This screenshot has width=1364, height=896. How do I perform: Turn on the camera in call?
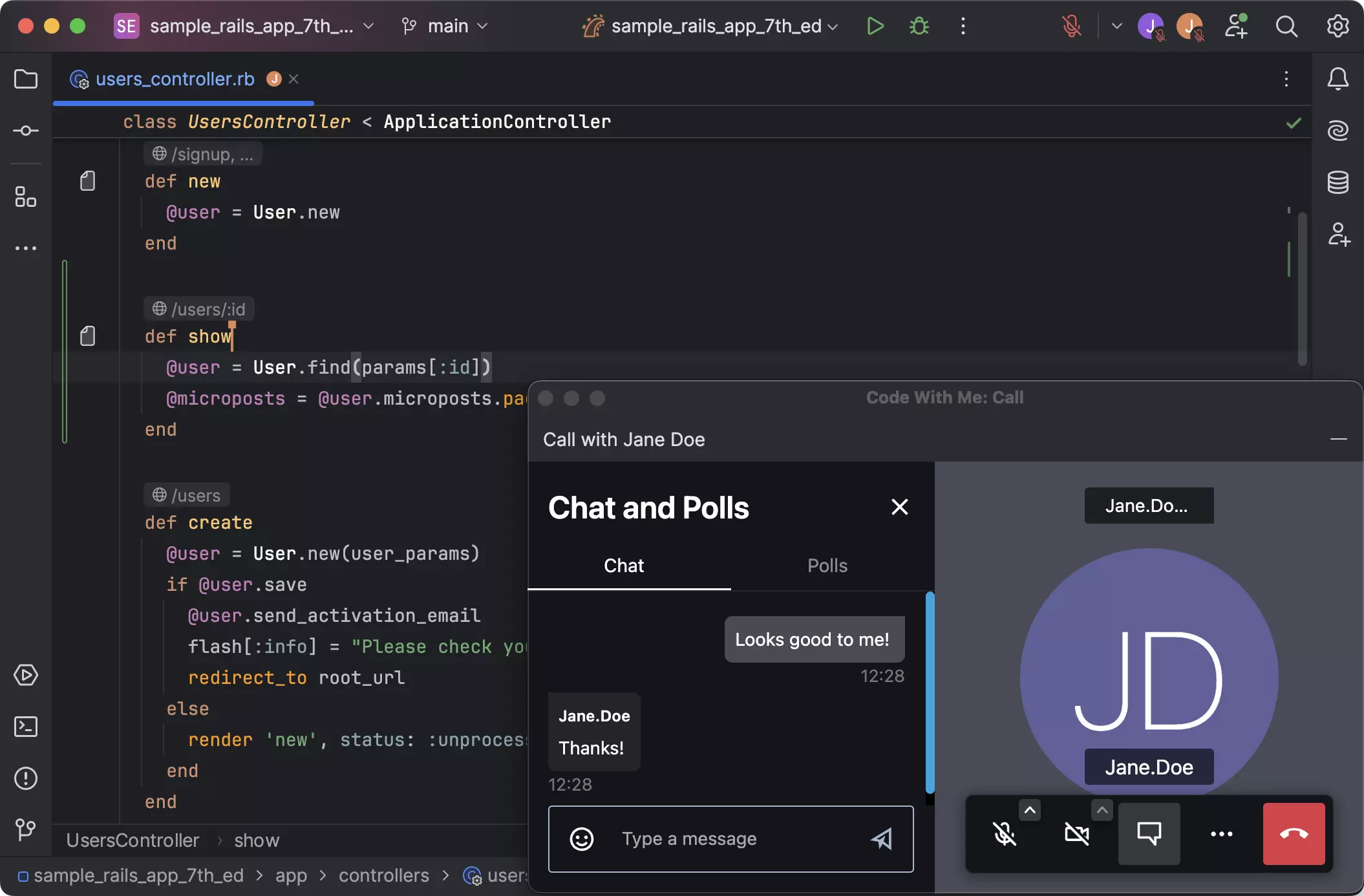click(x=1076, y=834)
